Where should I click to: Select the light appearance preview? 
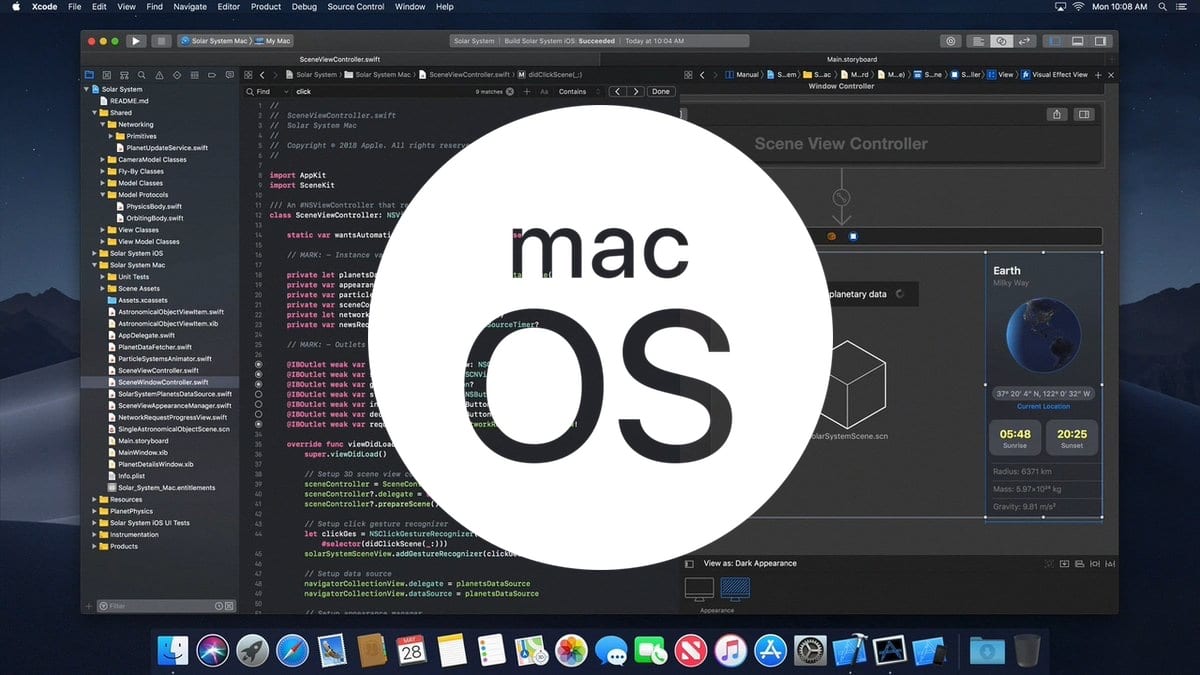[699, 590]
